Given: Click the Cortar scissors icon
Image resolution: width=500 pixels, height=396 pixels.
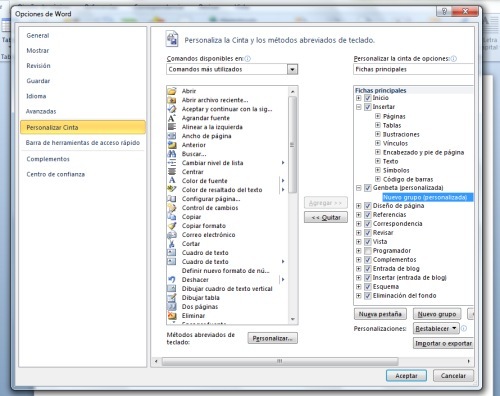Looking at the screenshot, I should coord(172,244).
